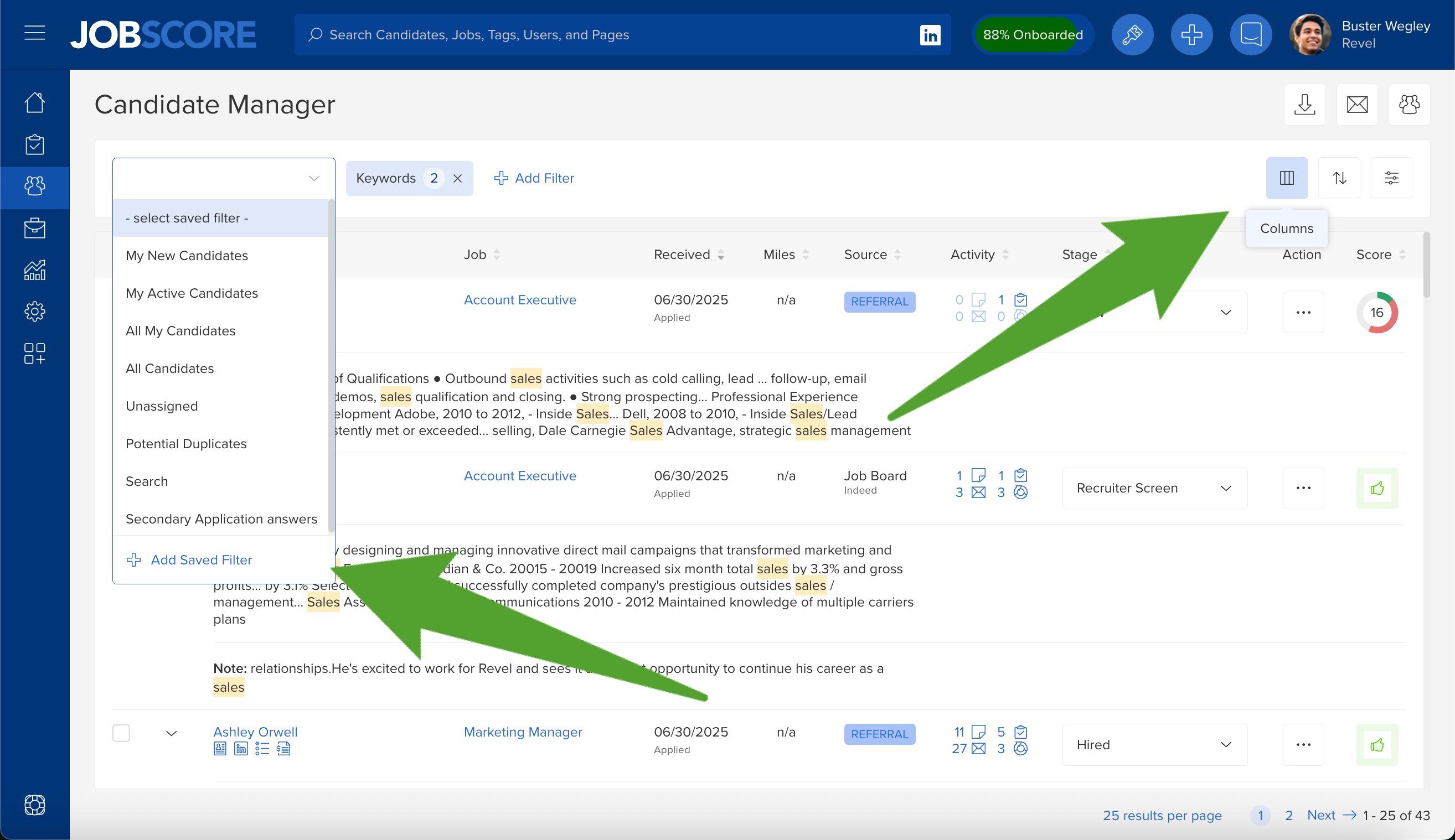Image resolution: width=1455 pixels, height=840 pixels.
Task: Open Help lifebuoy icon in sidebar
Action: click(35, 805)
